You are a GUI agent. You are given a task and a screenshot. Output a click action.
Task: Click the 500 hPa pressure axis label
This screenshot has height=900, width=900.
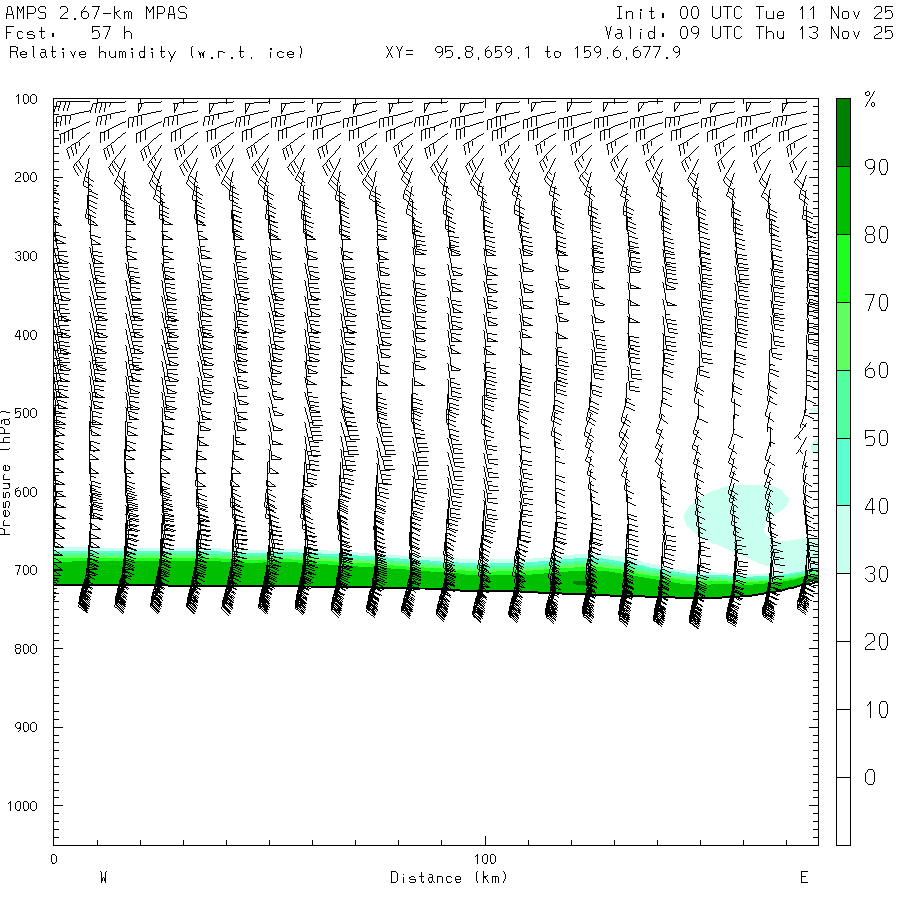tap(26, 413)
